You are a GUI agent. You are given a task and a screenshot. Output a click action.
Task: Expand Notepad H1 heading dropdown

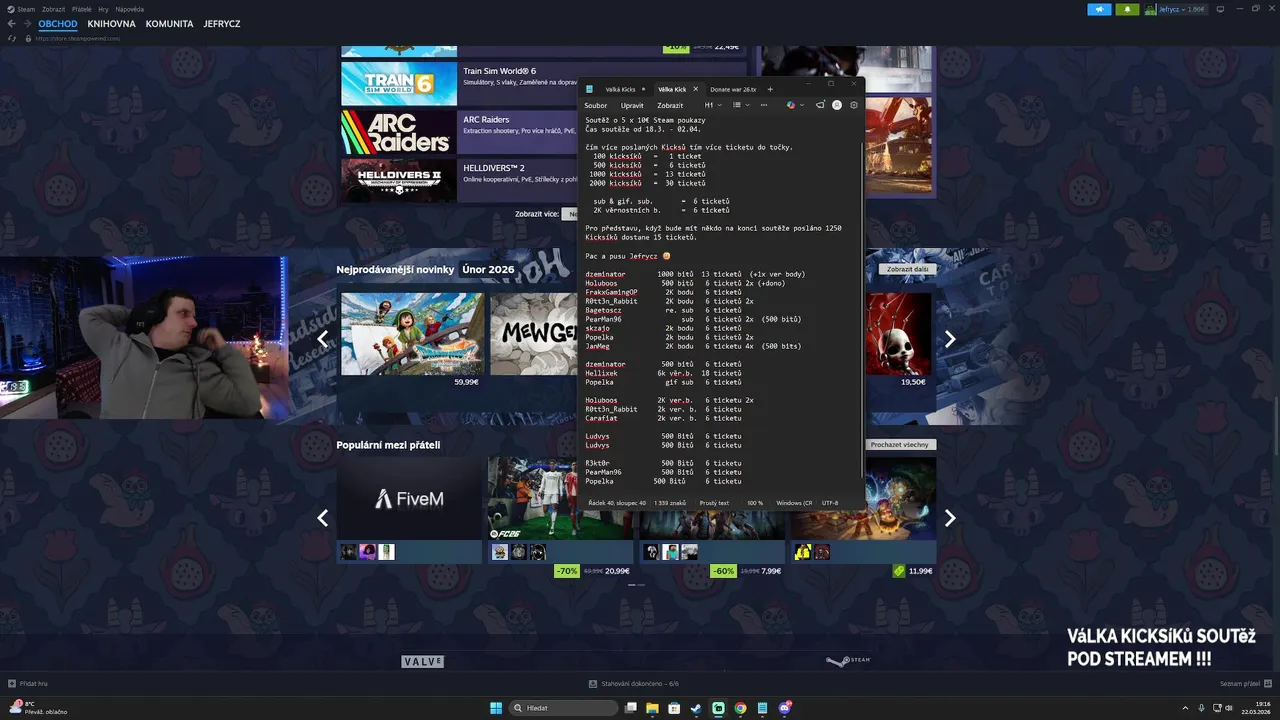(713, 105)
